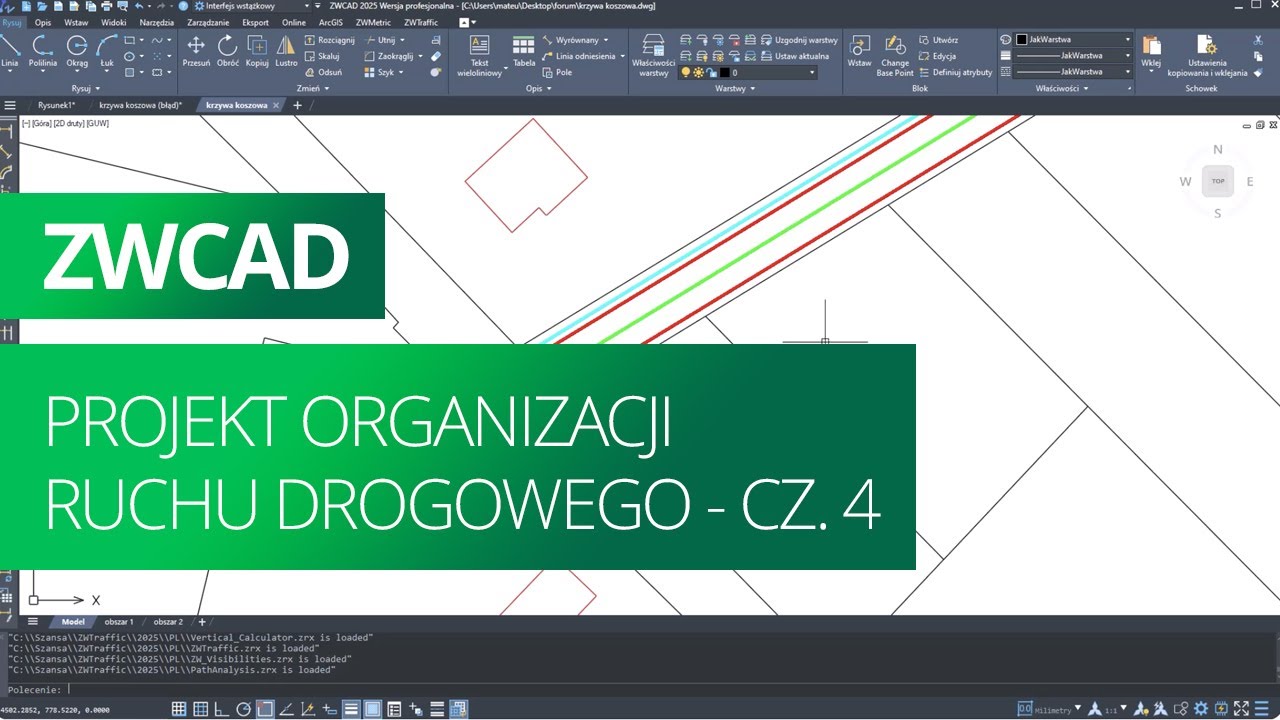Open the Wyrównany dimension dropdown
Viewport: 1280px width, 720px height.
[607, 40]
